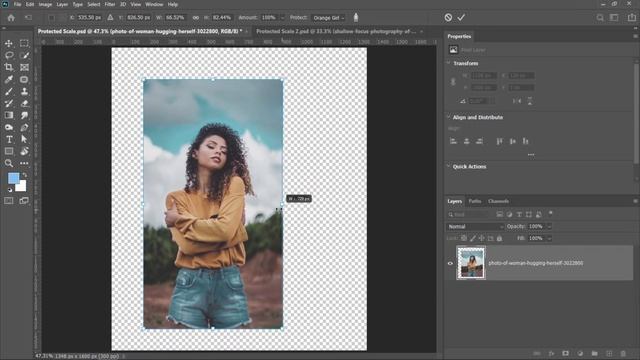Collapse the Align and Distribute section
This screenshot has width=640, height=360.
(449, 117)
